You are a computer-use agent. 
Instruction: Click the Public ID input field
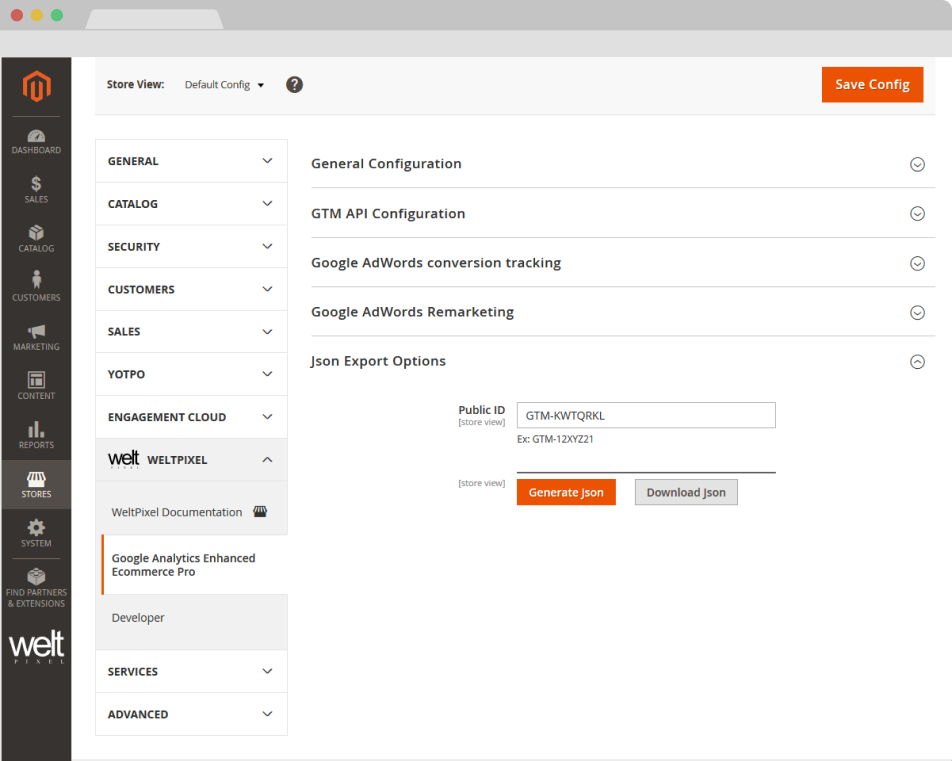[x=645, y=416]
